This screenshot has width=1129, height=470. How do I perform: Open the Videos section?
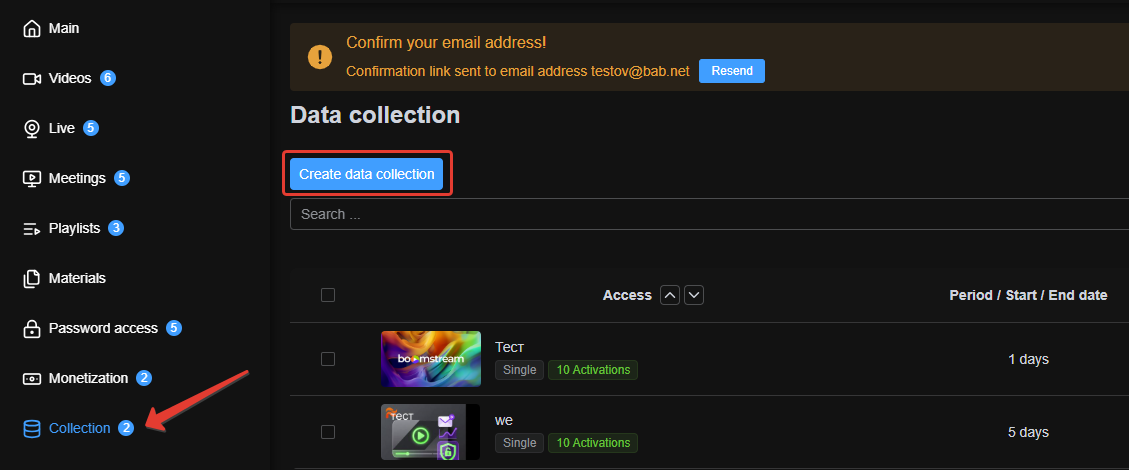(69, 78)
